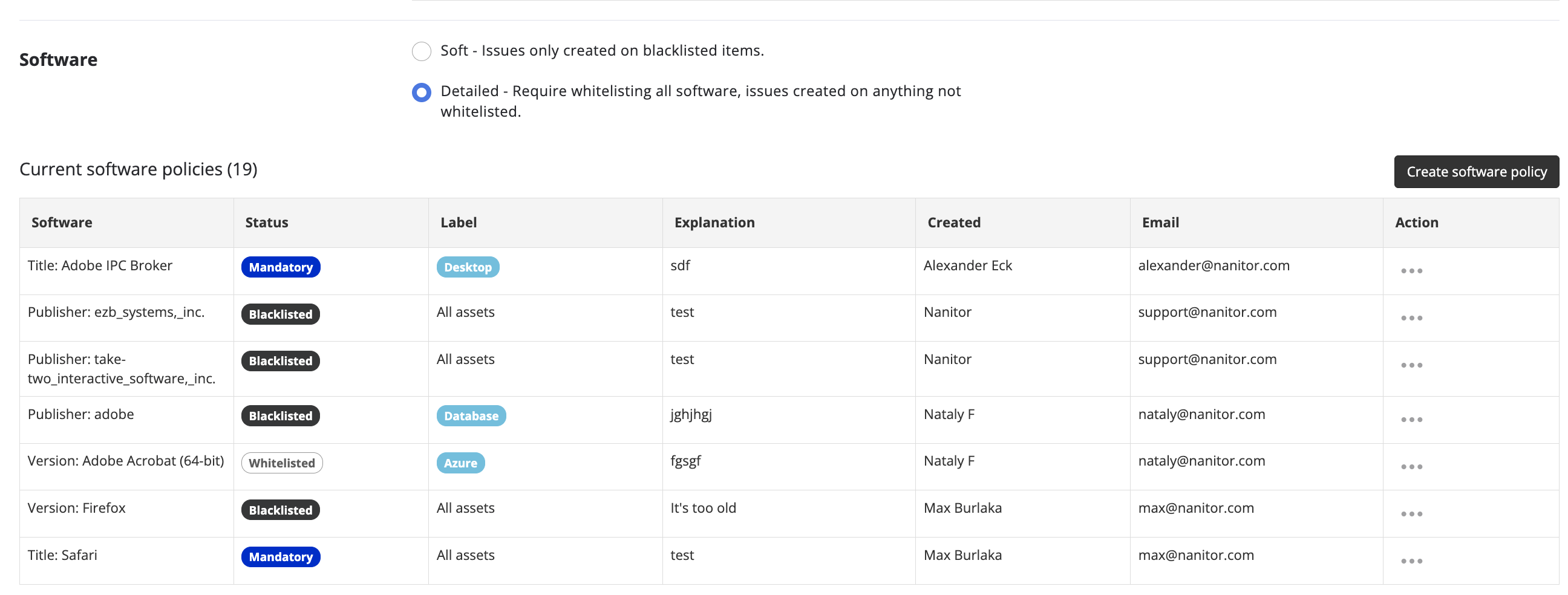Click the Azure label tag
1568x595 pixels.
click(x=460, y=463)
